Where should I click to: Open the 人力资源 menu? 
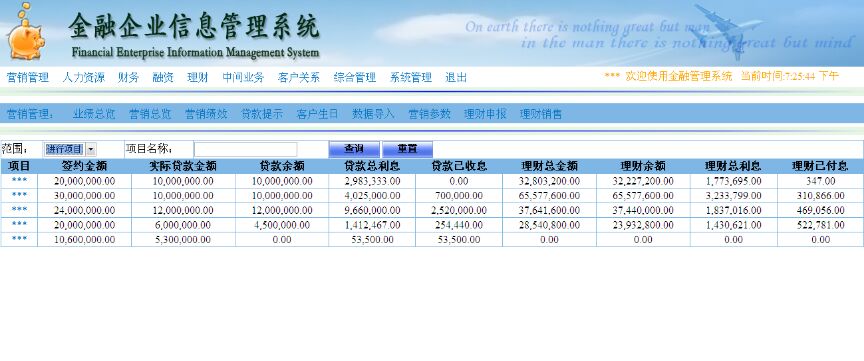pyautogui.click(x=83, y=78)
